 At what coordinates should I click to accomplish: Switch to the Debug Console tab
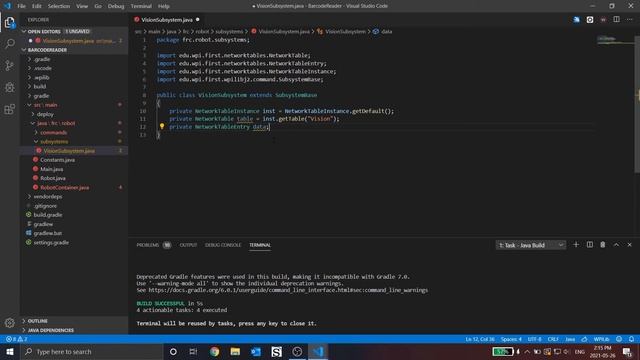(223, 245)
